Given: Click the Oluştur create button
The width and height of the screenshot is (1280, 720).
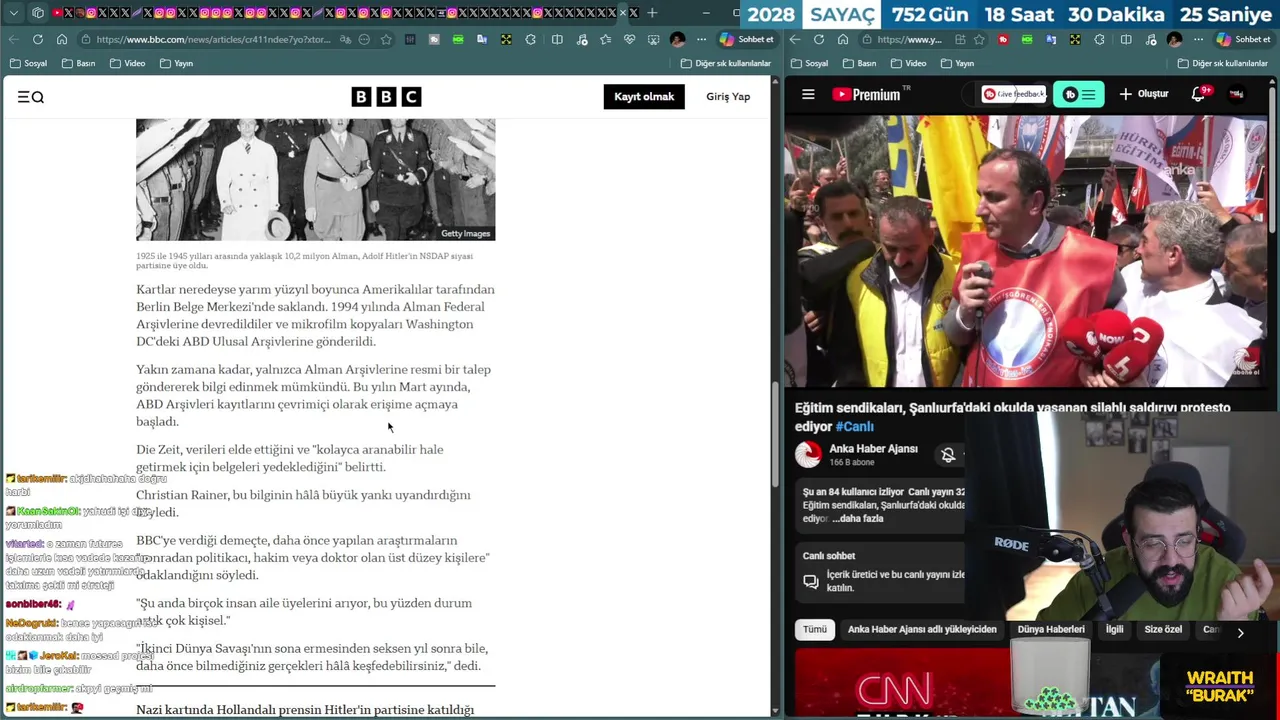Looking at the screenshot, I should (x=1144, y=94).
